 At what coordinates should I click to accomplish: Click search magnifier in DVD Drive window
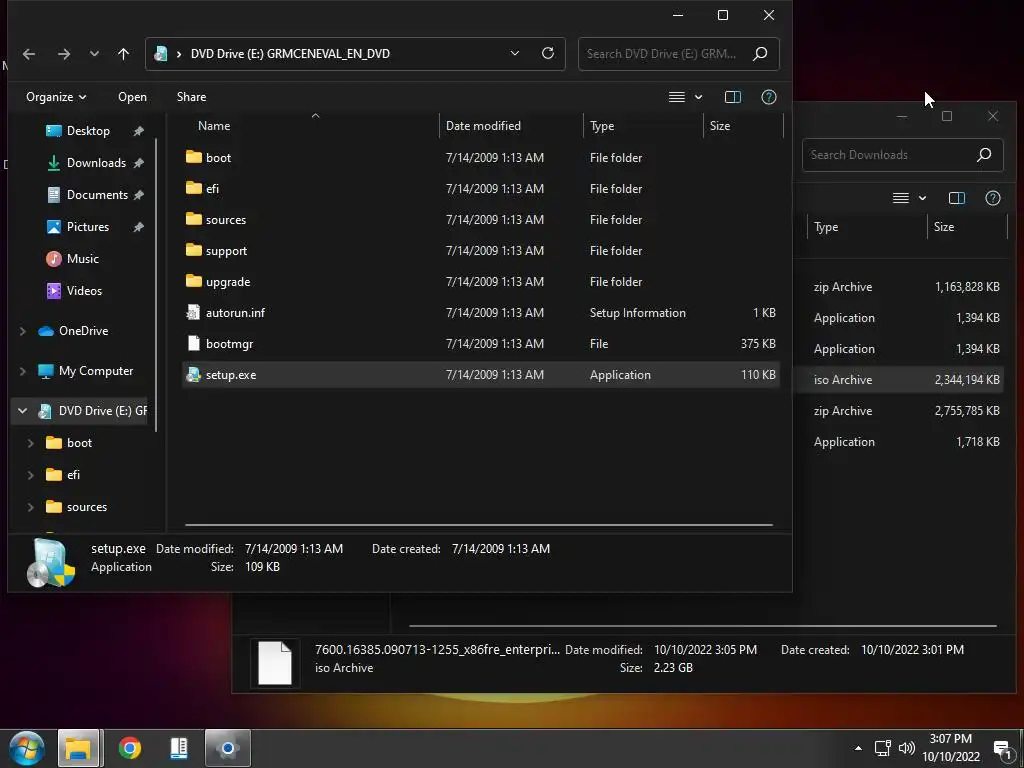tap(760, 54)
